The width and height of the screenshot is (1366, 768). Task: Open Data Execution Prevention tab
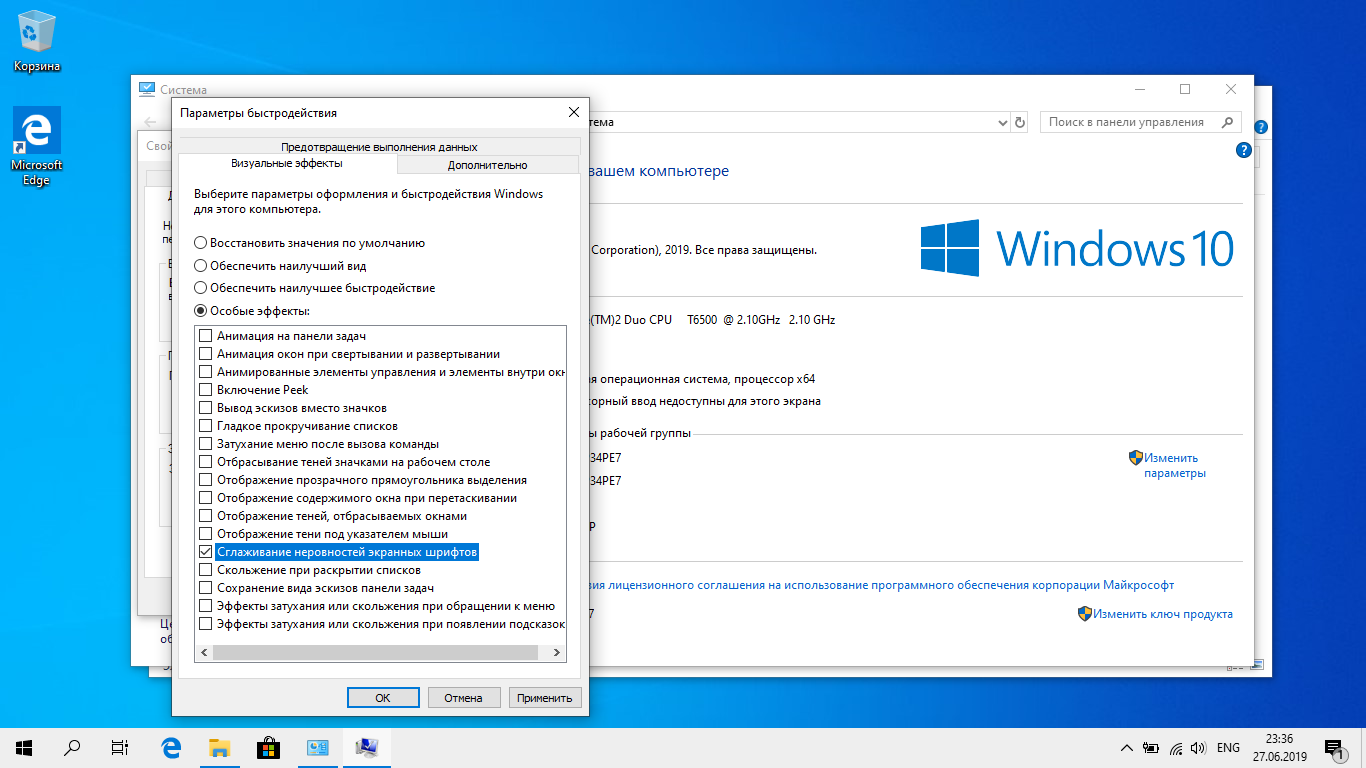click(x=379, y=146)
